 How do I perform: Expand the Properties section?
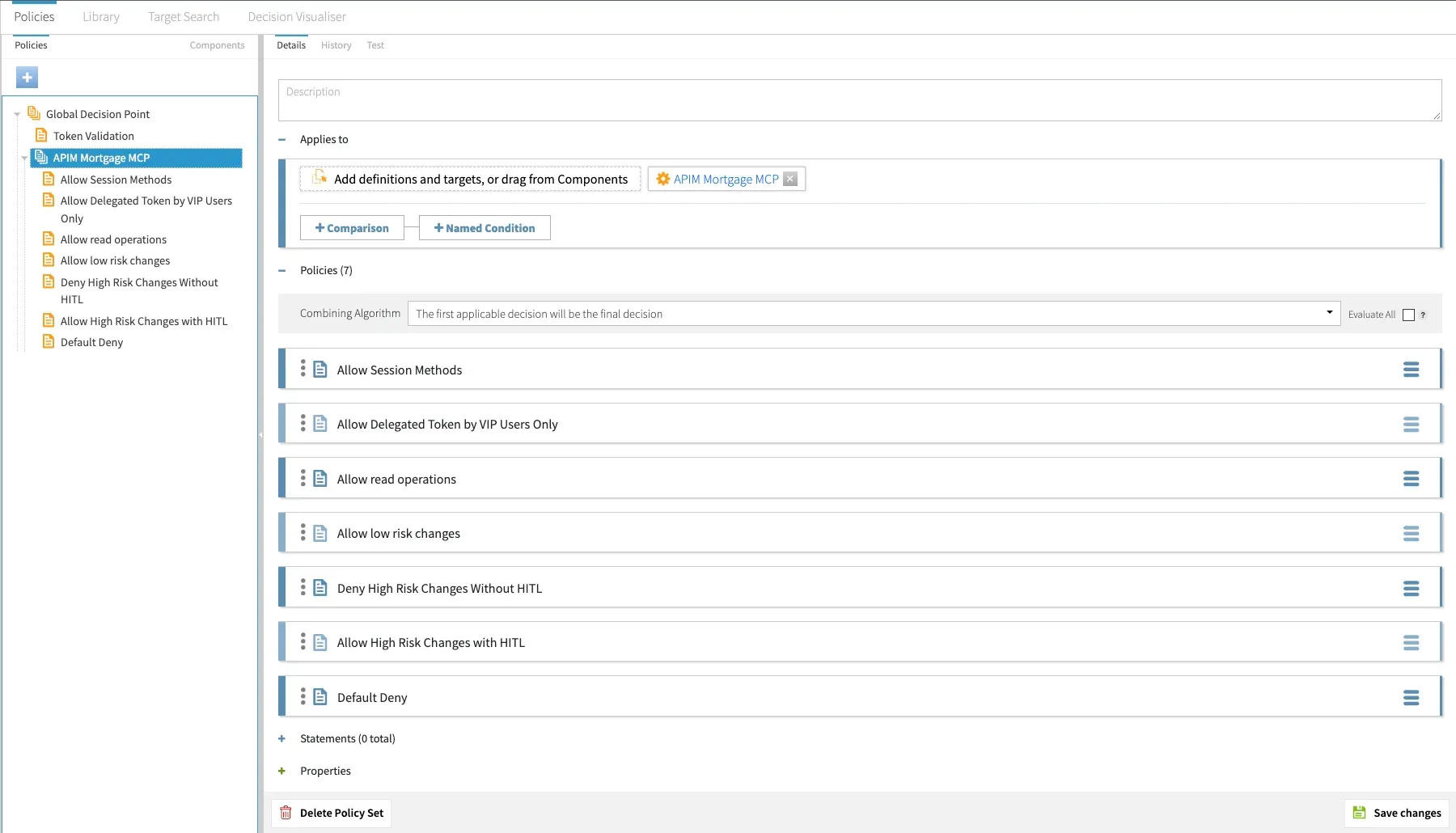tap(282, 771)
